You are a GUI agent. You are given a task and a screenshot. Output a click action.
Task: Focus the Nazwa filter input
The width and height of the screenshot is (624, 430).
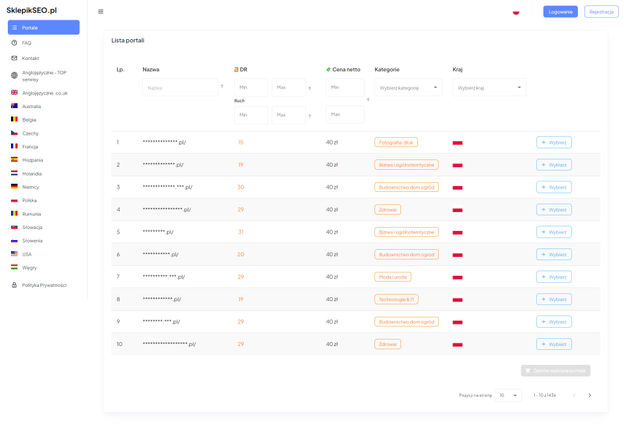[180, 88]
